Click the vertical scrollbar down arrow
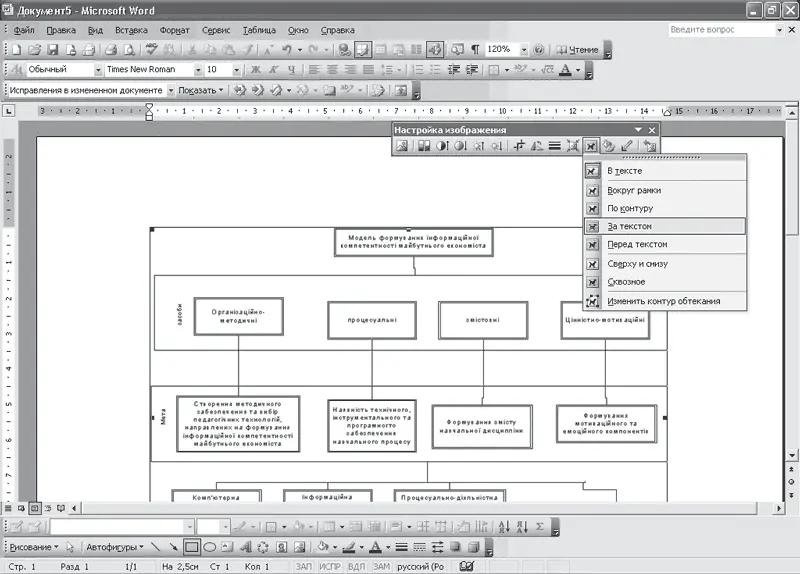This screenshot has width=800, height=574. click(792, 455)
